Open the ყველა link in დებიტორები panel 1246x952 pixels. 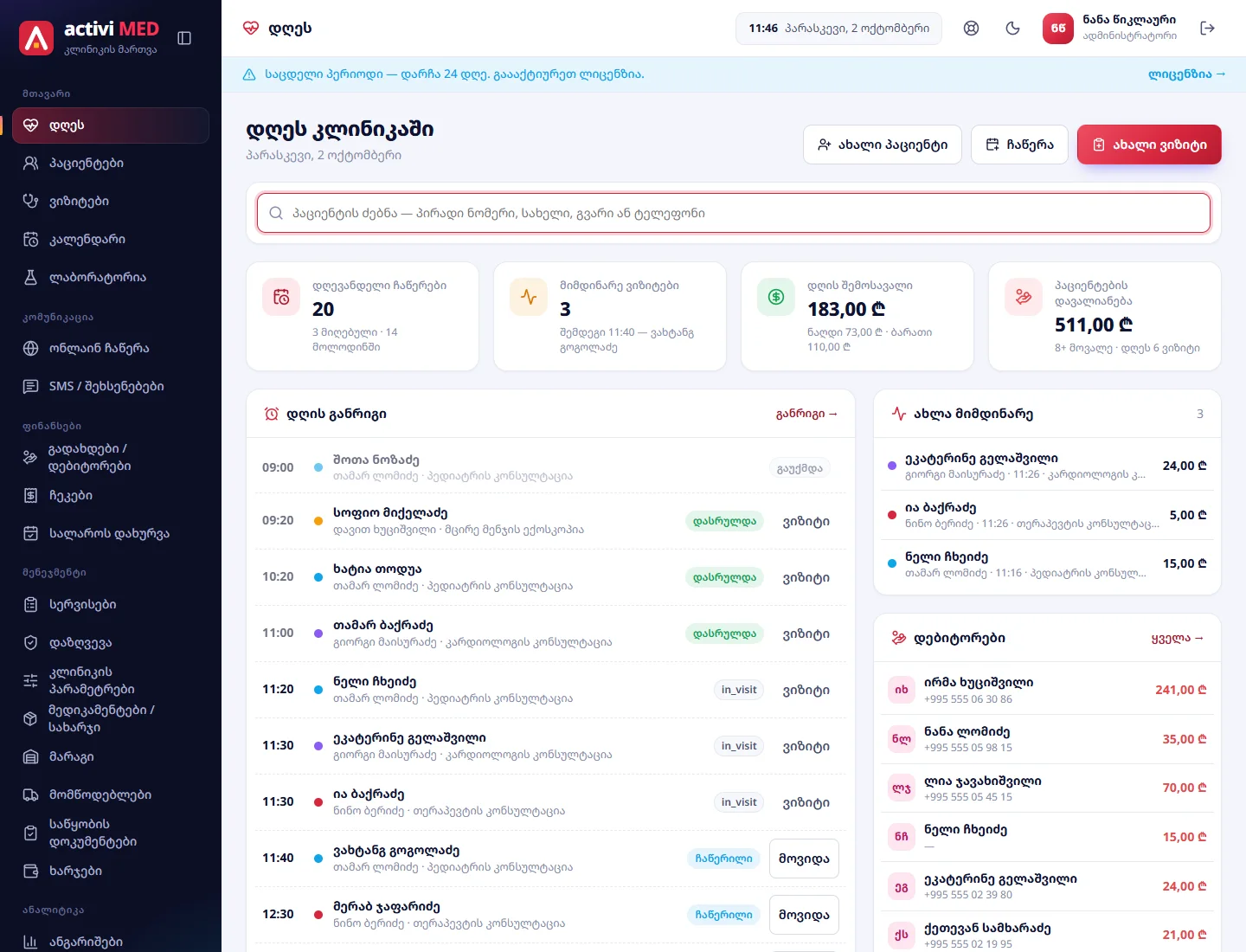pos(1178,639)
